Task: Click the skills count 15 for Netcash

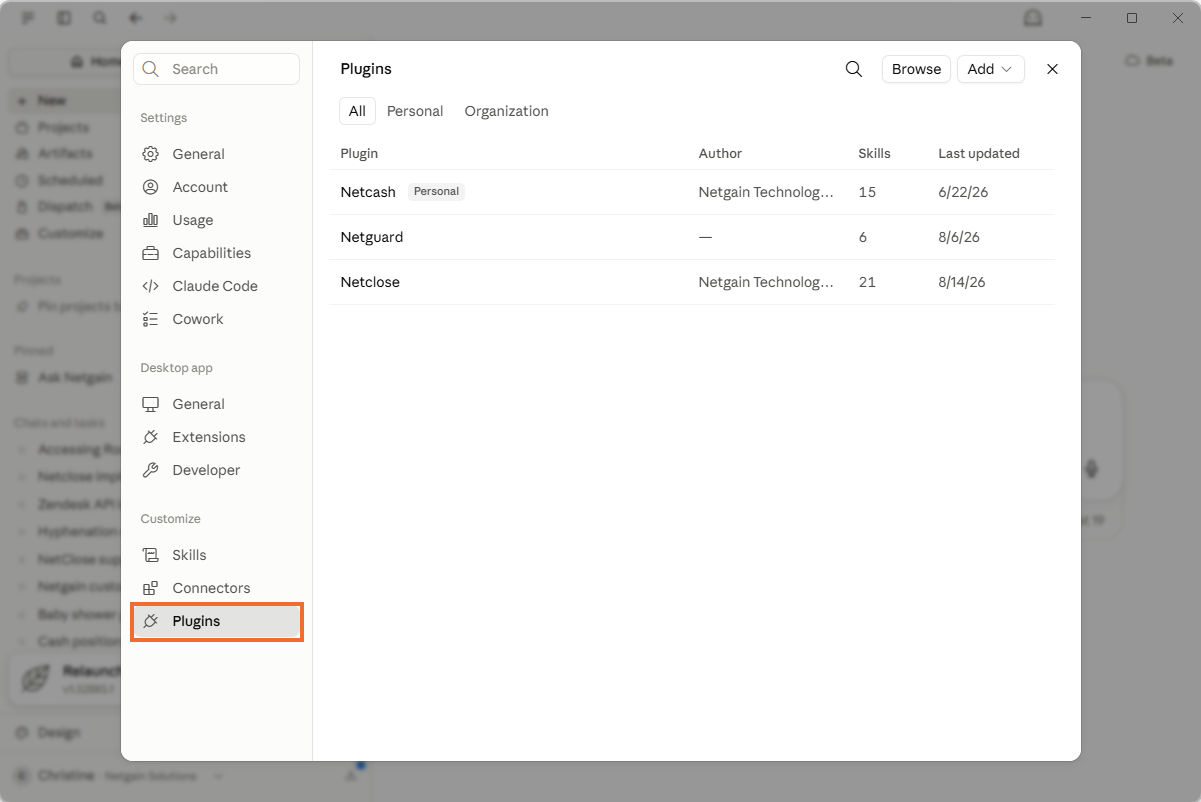Action: [x=867, y=192]
